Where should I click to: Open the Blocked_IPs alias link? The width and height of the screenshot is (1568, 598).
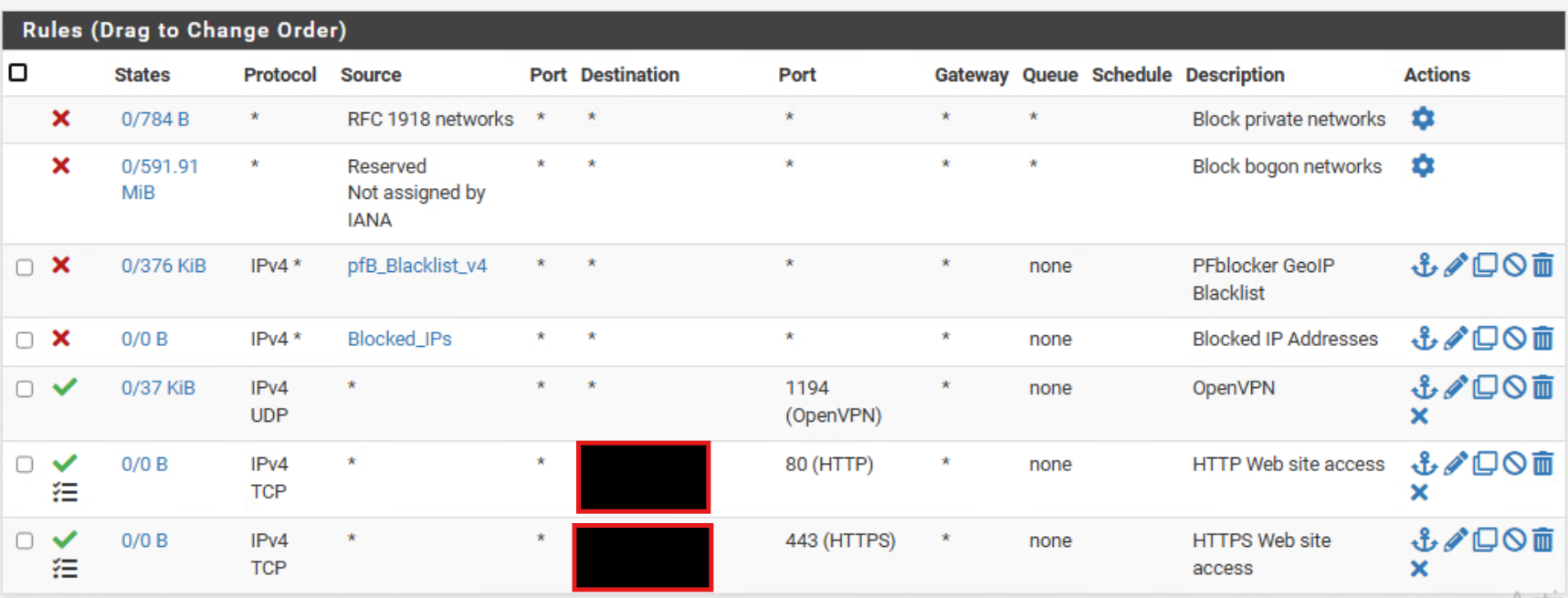pyautogui.click(x=399, y=339)
